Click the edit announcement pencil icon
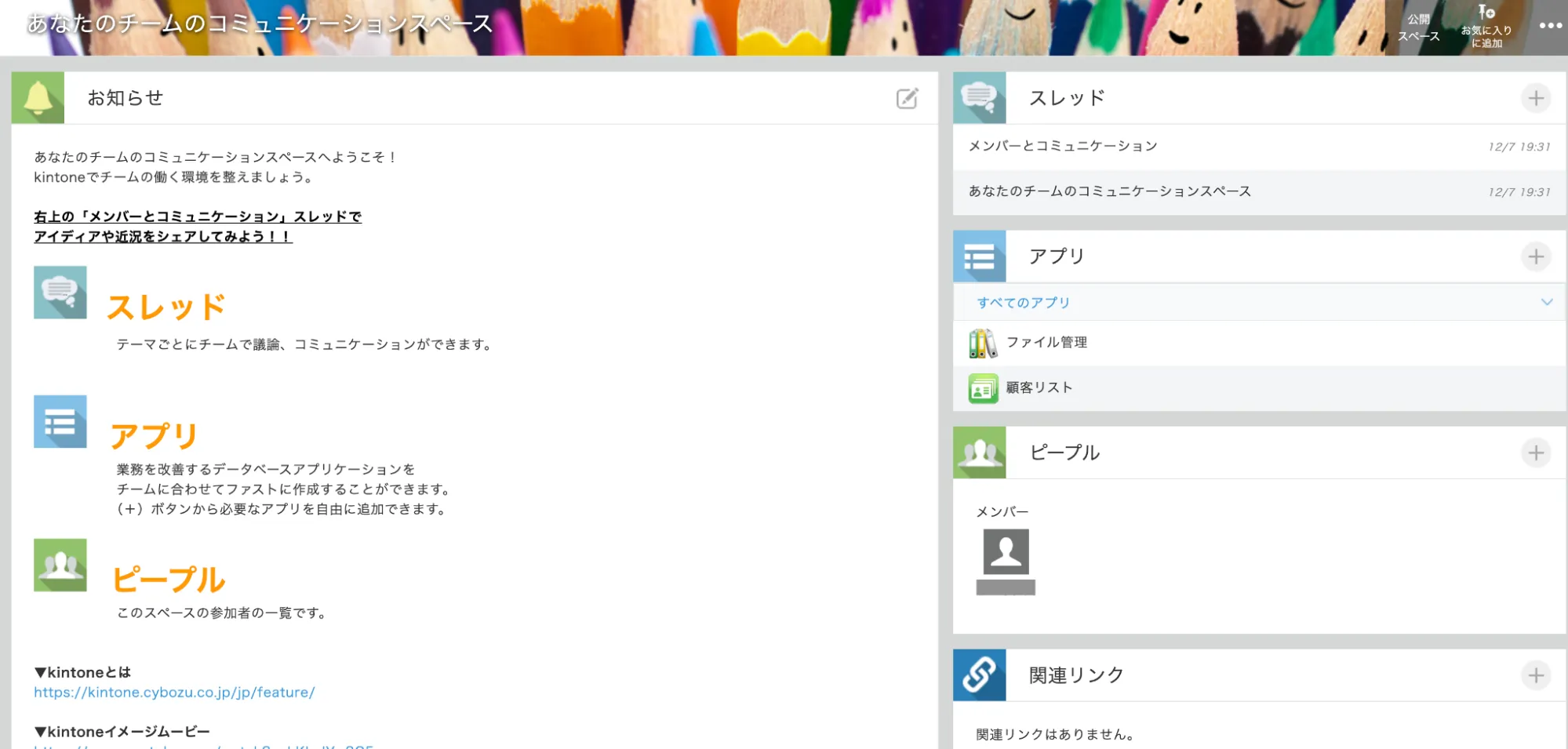This screenshot has width=1568, height=749. 907,98
